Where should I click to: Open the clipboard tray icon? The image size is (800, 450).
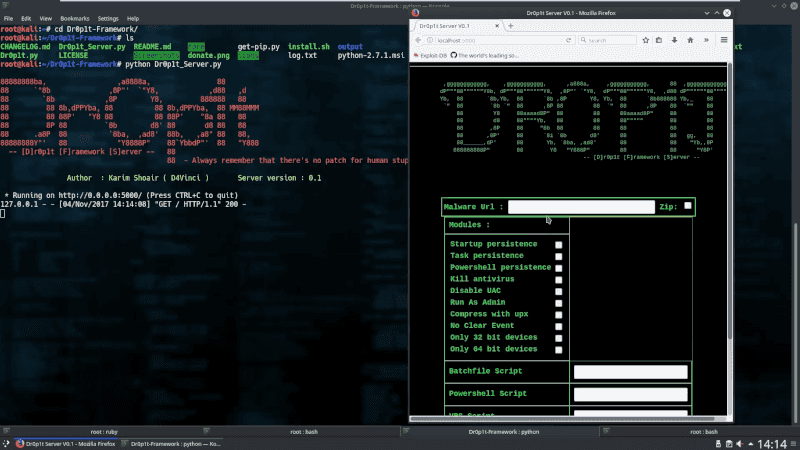pyautogui.click(x=729, y=444)
